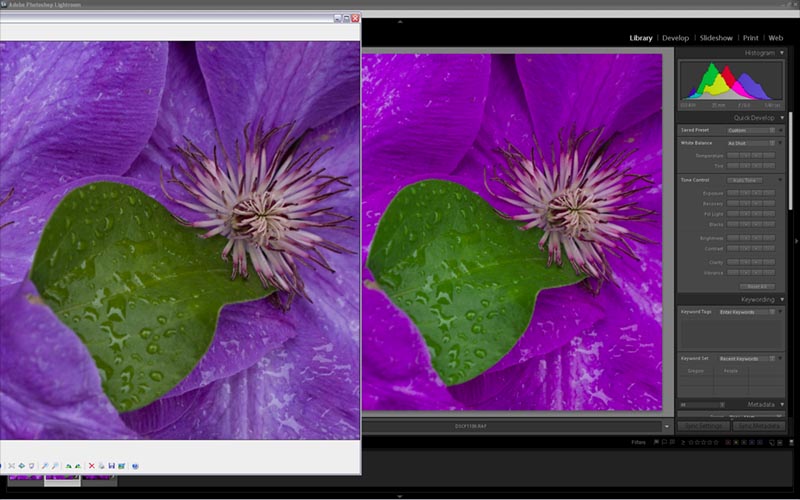Click the save disk icon in viewer toolbar

pyautogui.click(x=111, y=466)
